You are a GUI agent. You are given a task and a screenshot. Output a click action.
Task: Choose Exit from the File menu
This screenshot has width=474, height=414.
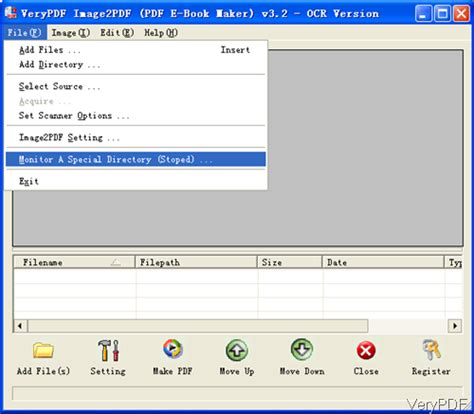(x=136, y=181)
